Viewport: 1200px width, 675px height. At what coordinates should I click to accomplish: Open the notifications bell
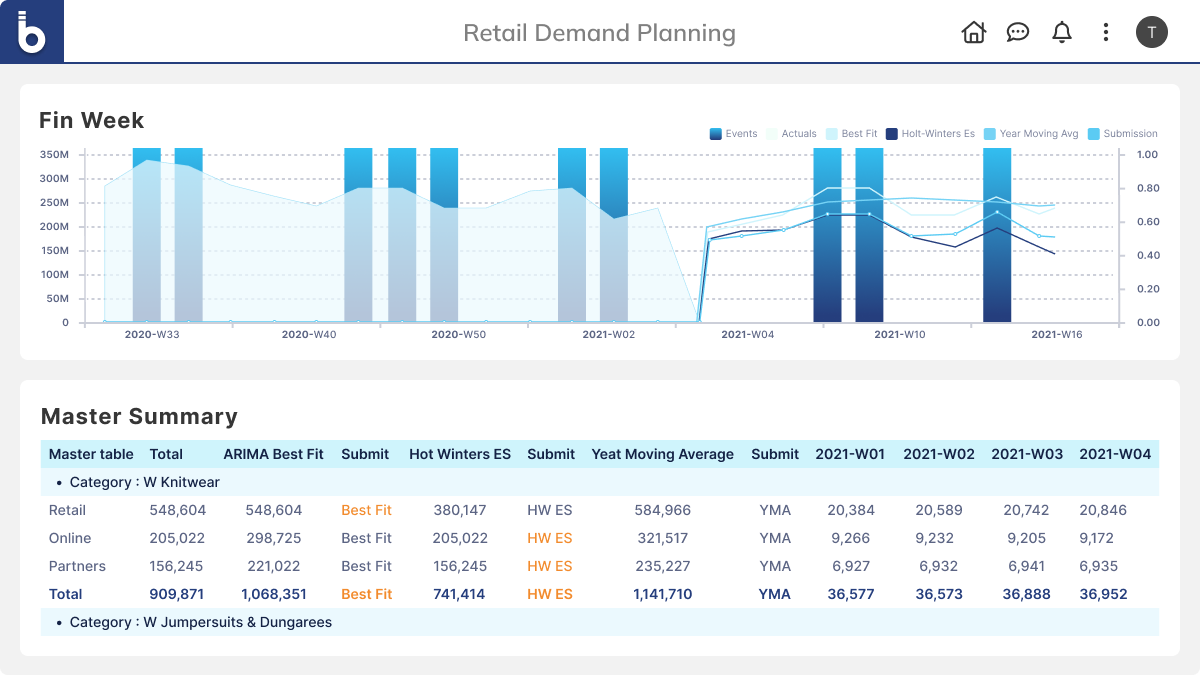pos(1062,32)
